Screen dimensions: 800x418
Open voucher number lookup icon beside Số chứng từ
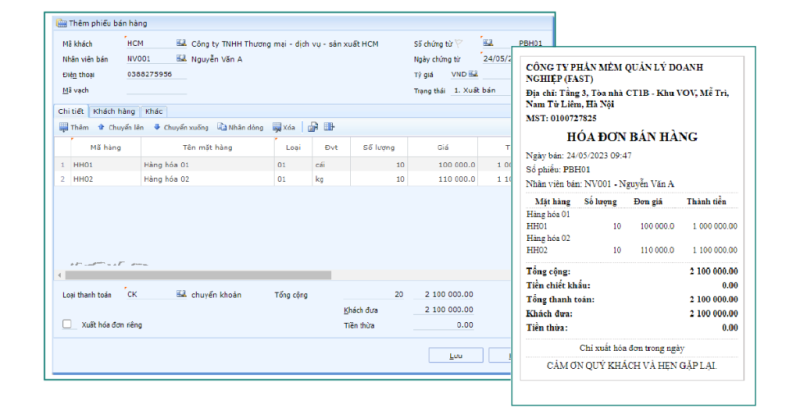[488, 43]
